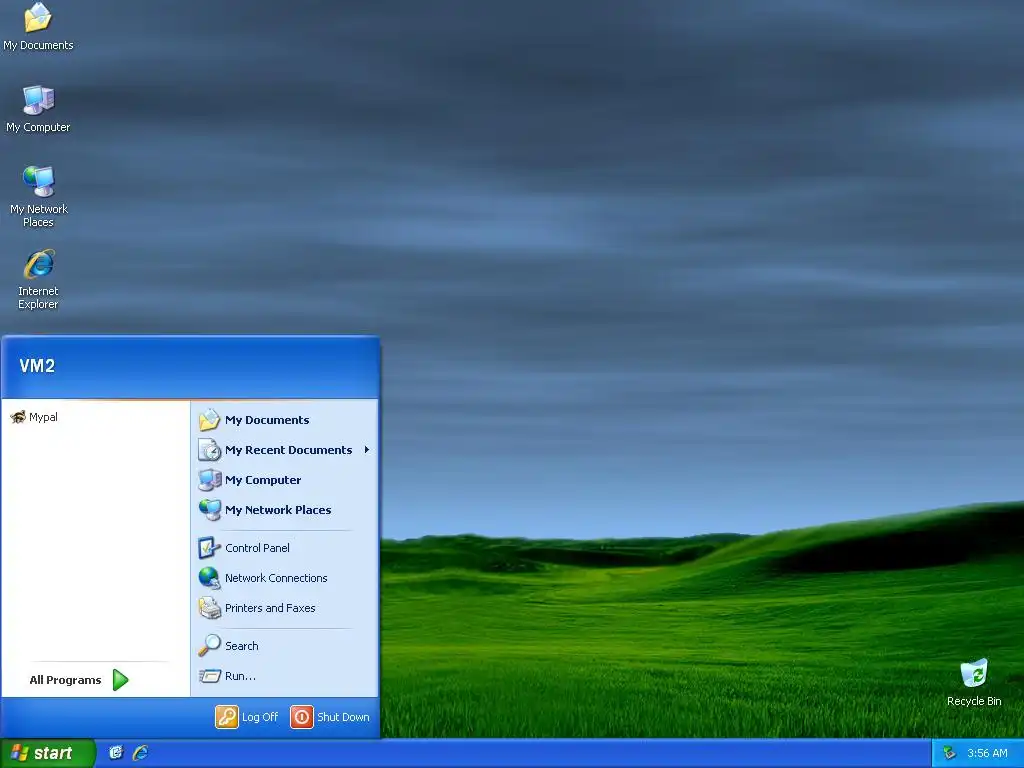This screenshot has width=1024, height=768.
Task: Select the Recycle Bin desktop icon
Action: pos(974,682)
